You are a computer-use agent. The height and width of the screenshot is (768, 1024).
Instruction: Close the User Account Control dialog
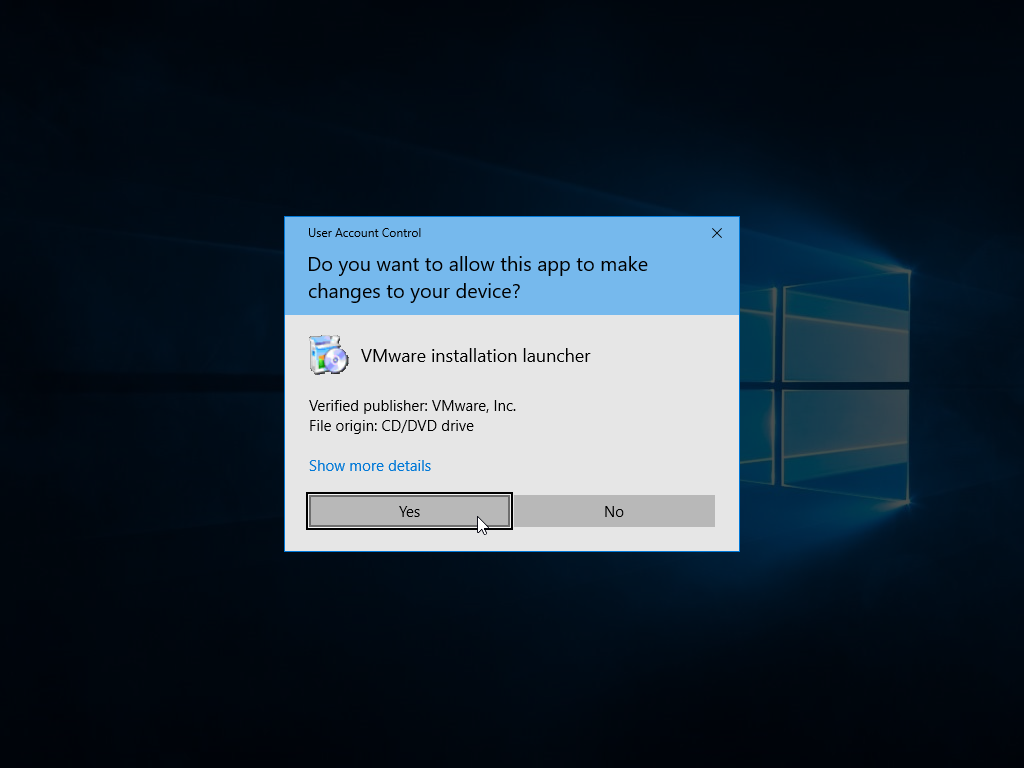coord(716,233)
